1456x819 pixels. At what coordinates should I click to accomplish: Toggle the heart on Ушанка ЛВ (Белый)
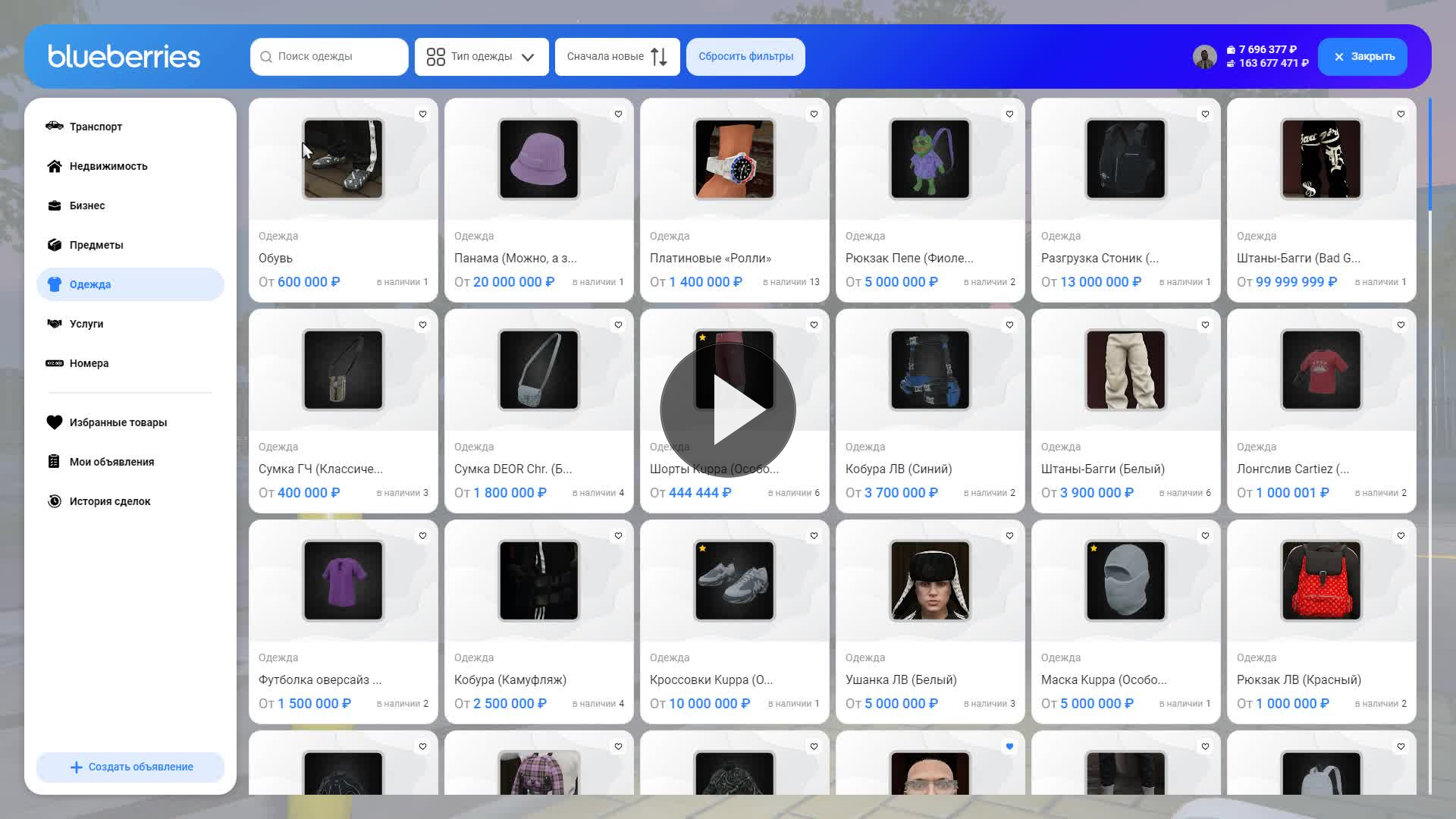coord(1010,536)
